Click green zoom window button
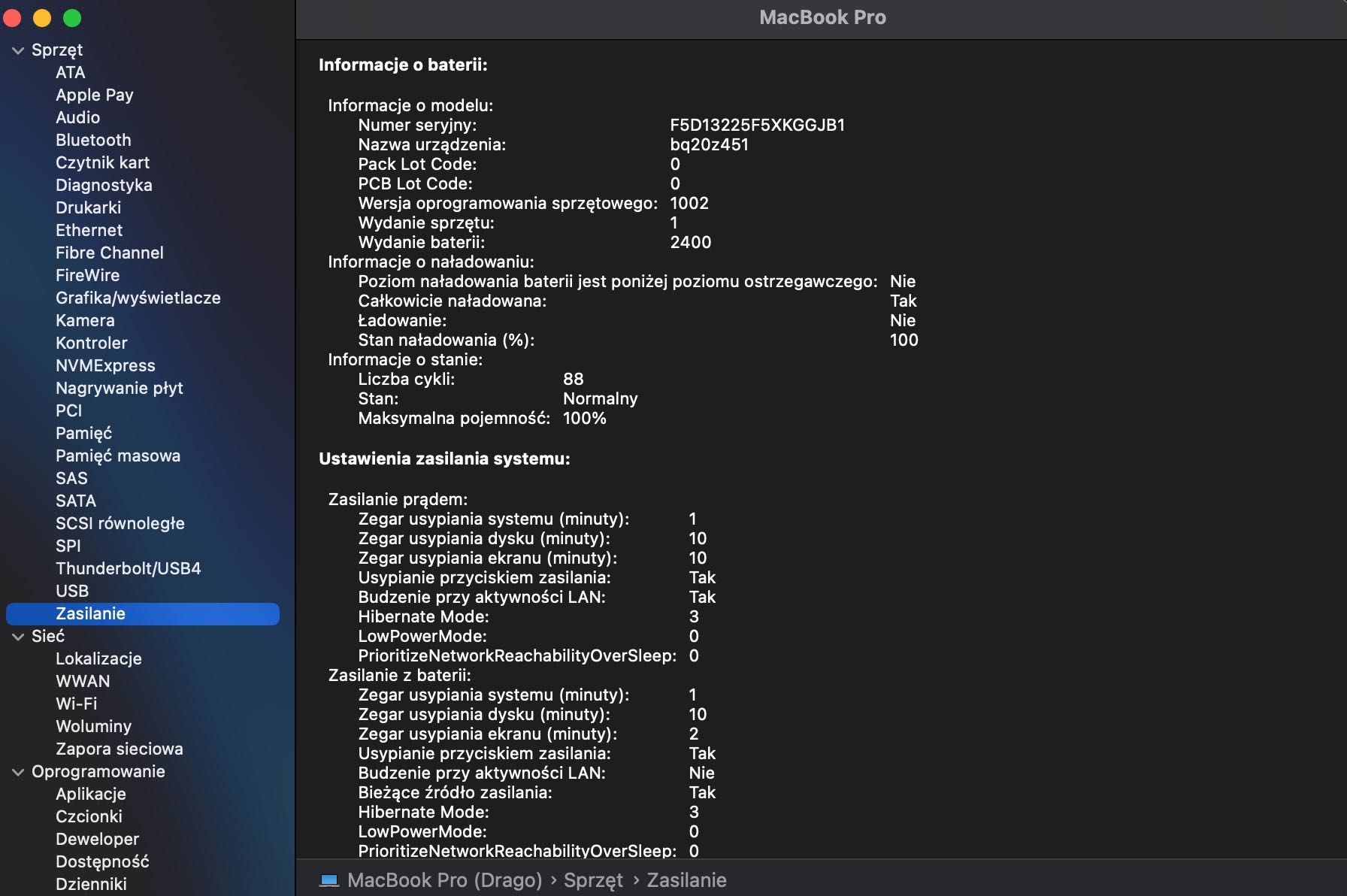Image resolution: width=1347 pixels, height=896 pixels. pos(72,18)
